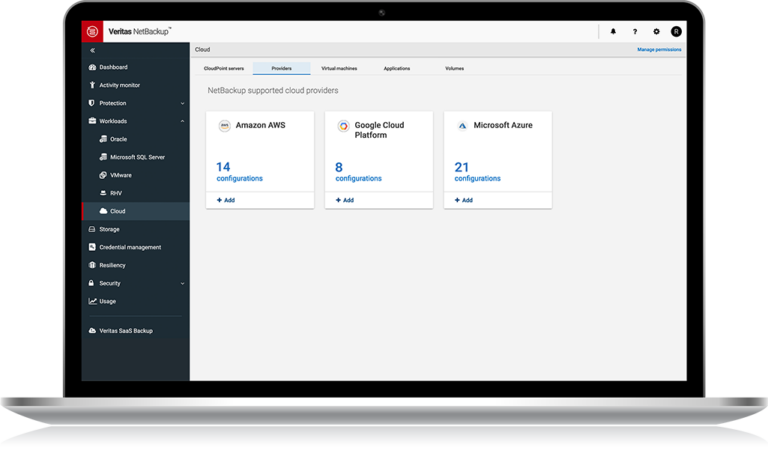
Task: Open Microsoft Azure's 21 configurations link
Action: (x=477, y=172)
